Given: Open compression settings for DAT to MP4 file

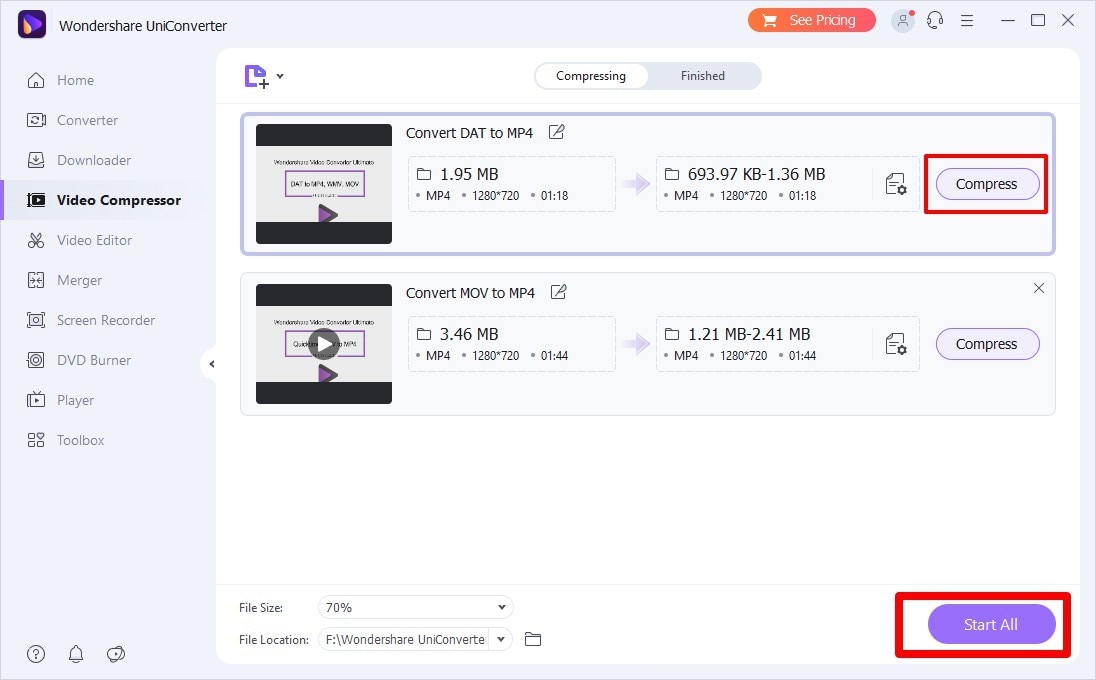Looking at the screenshot, I should point(895,184).
